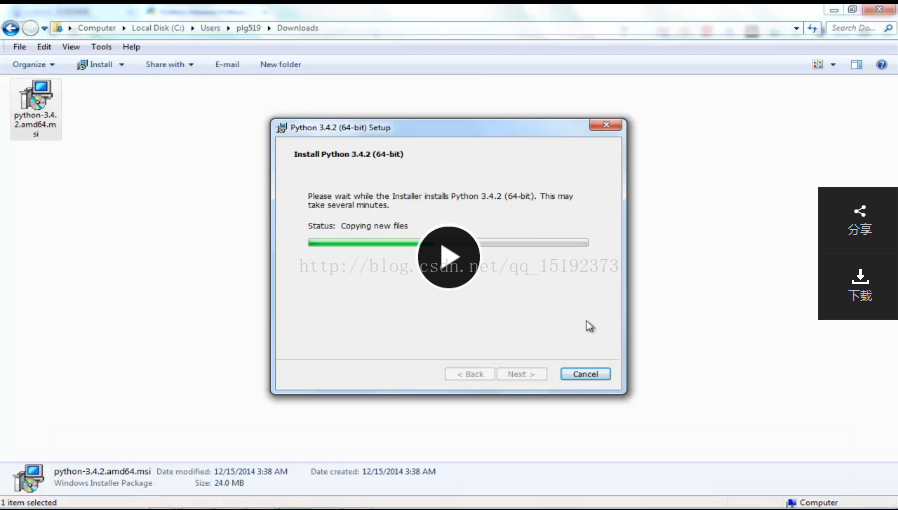Refresh the folder view
The image size is (898, 510).
point(813,28)
